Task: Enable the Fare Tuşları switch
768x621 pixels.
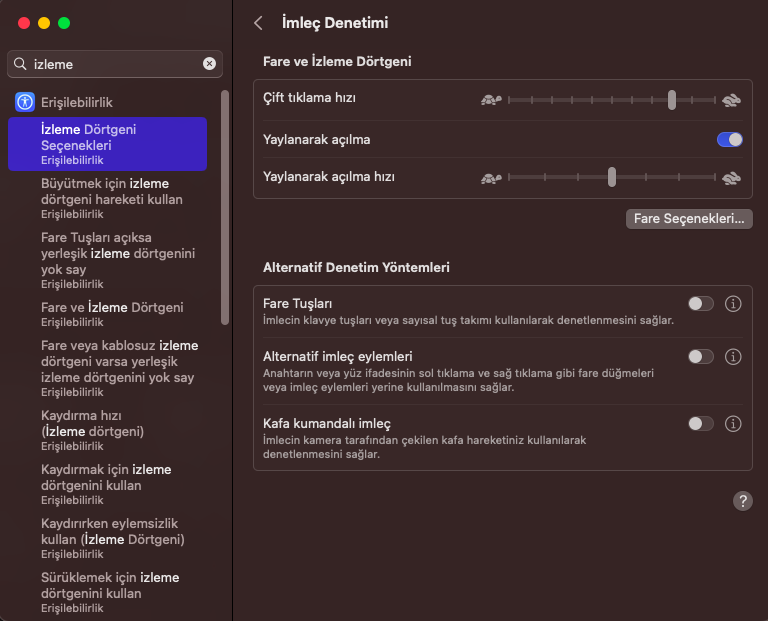Action: tap(701, 304)
